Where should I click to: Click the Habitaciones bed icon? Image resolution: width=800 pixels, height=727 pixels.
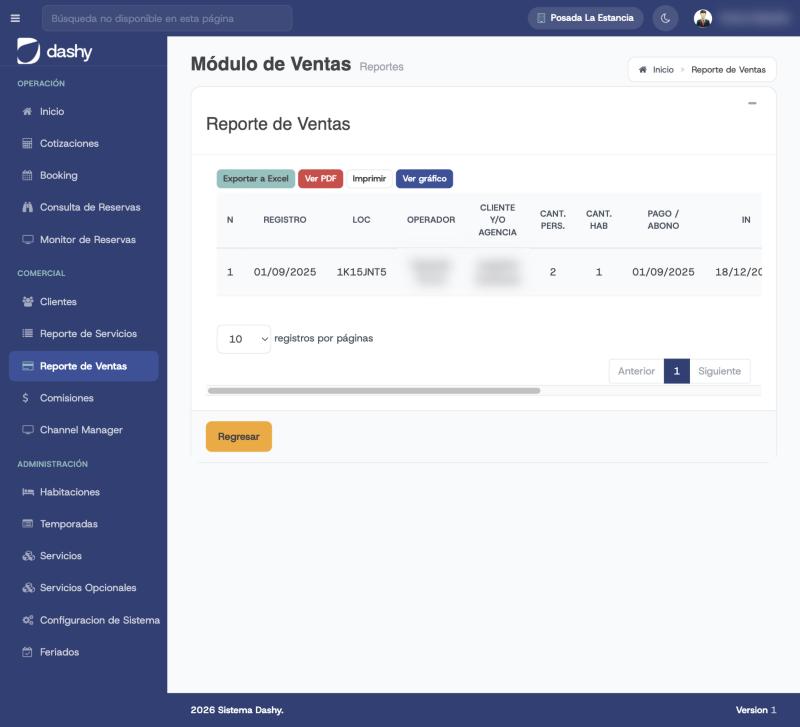pyautogui.click(x=28, y=492)
